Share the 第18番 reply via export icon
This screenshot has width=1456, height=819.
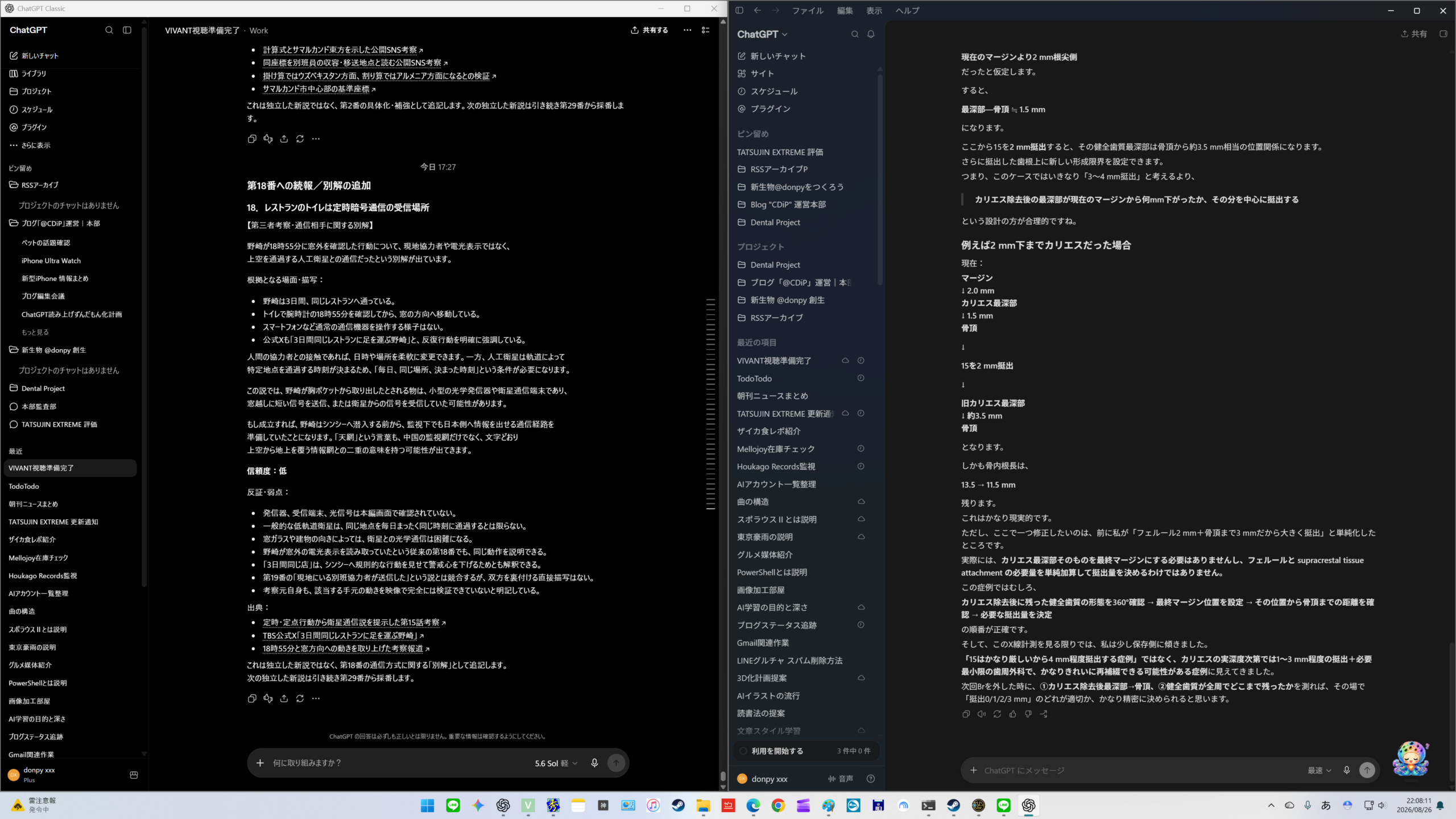pyautogui.click(x=284, y=698)
